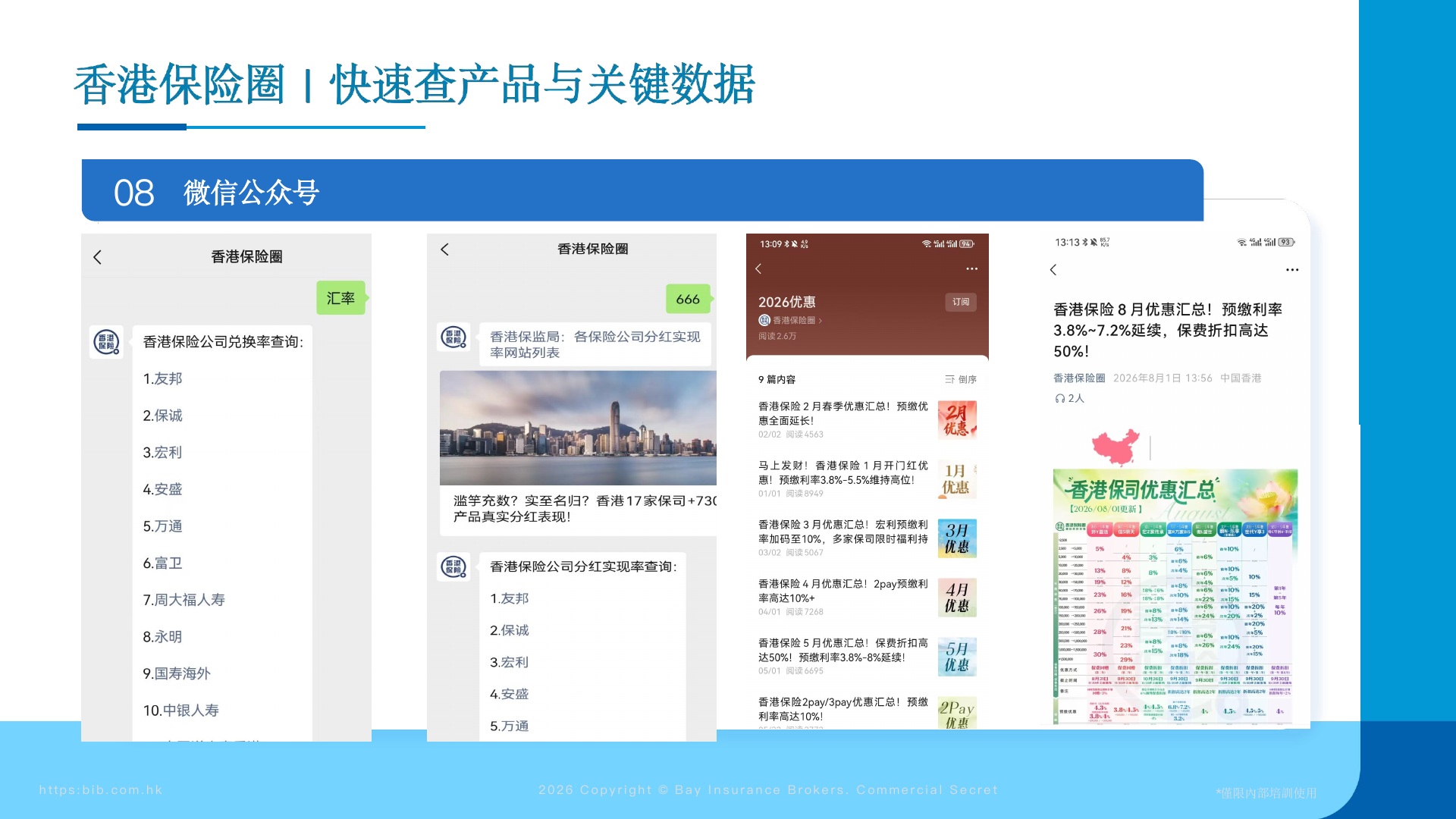Tap the green 汇率 message bubble
Image resolution: width=1456 pixels, height=819 pixels.
click(x=340, y=298)
